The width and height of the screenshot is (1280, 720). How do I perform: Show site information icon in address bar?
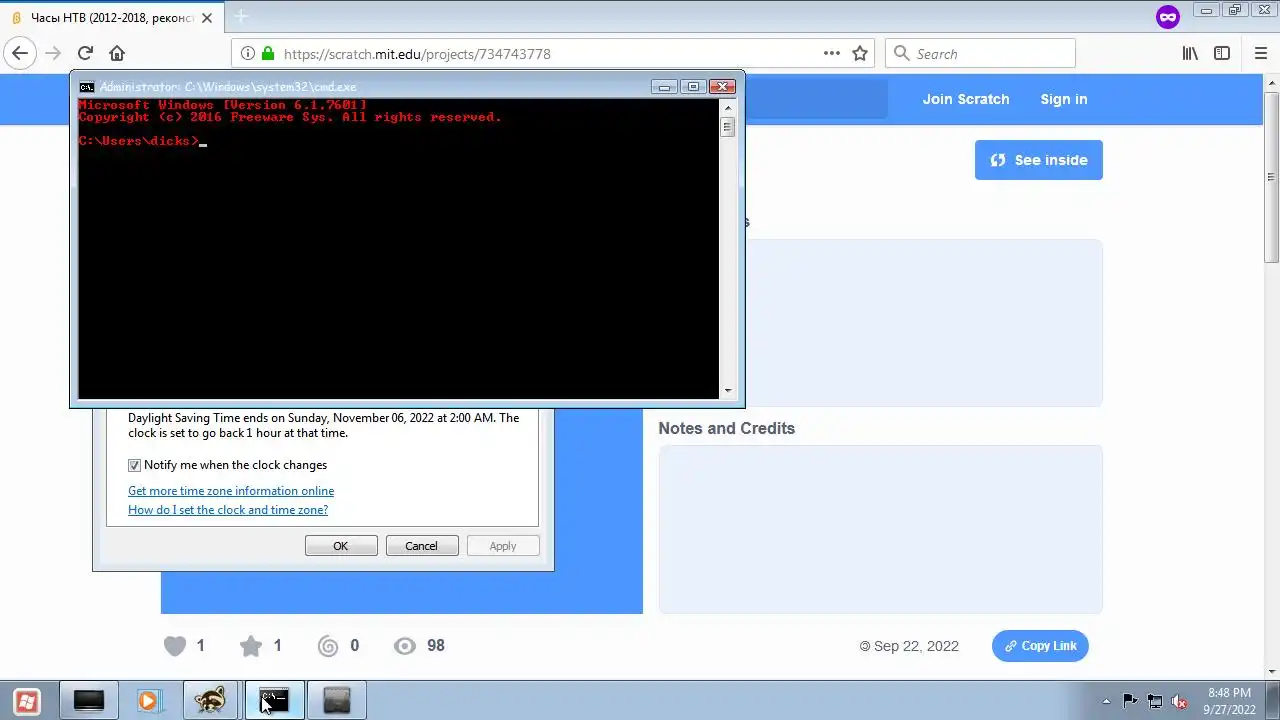pos(247,54)
